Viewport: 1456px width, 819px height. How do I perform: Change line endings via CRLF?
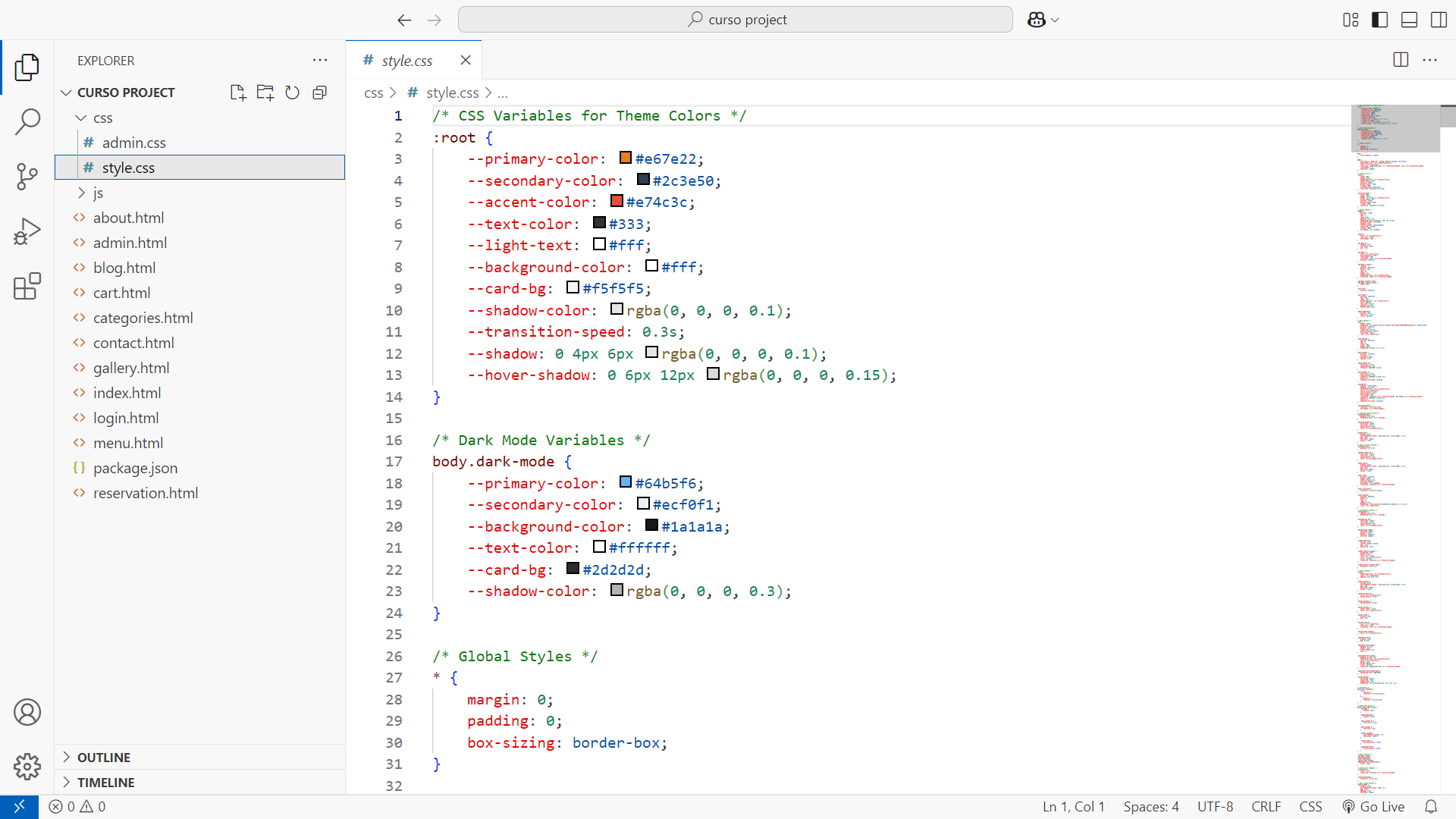point(1266,807)
